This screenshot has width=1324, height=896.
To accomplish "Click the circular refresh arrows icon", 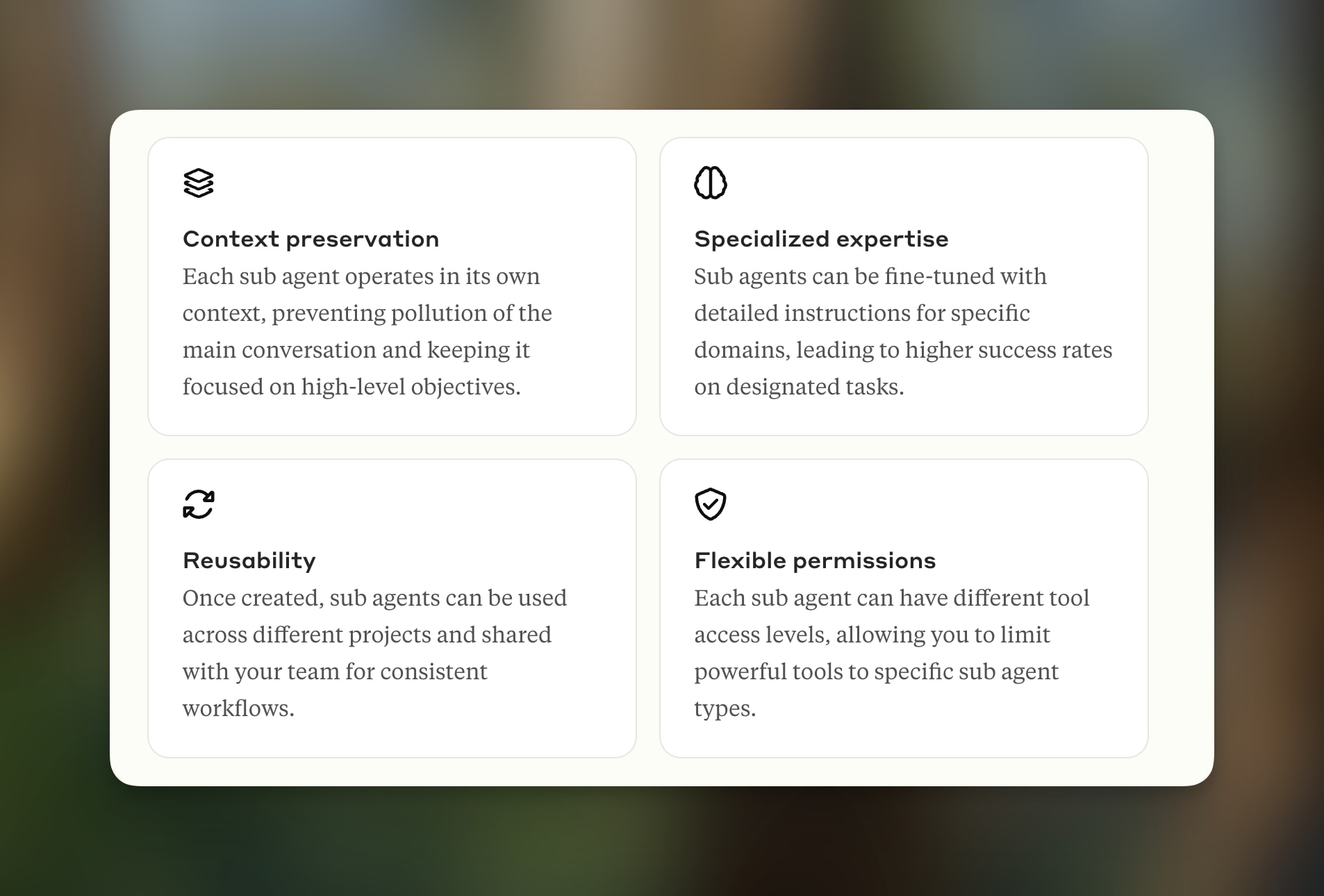I will point(199,504).
